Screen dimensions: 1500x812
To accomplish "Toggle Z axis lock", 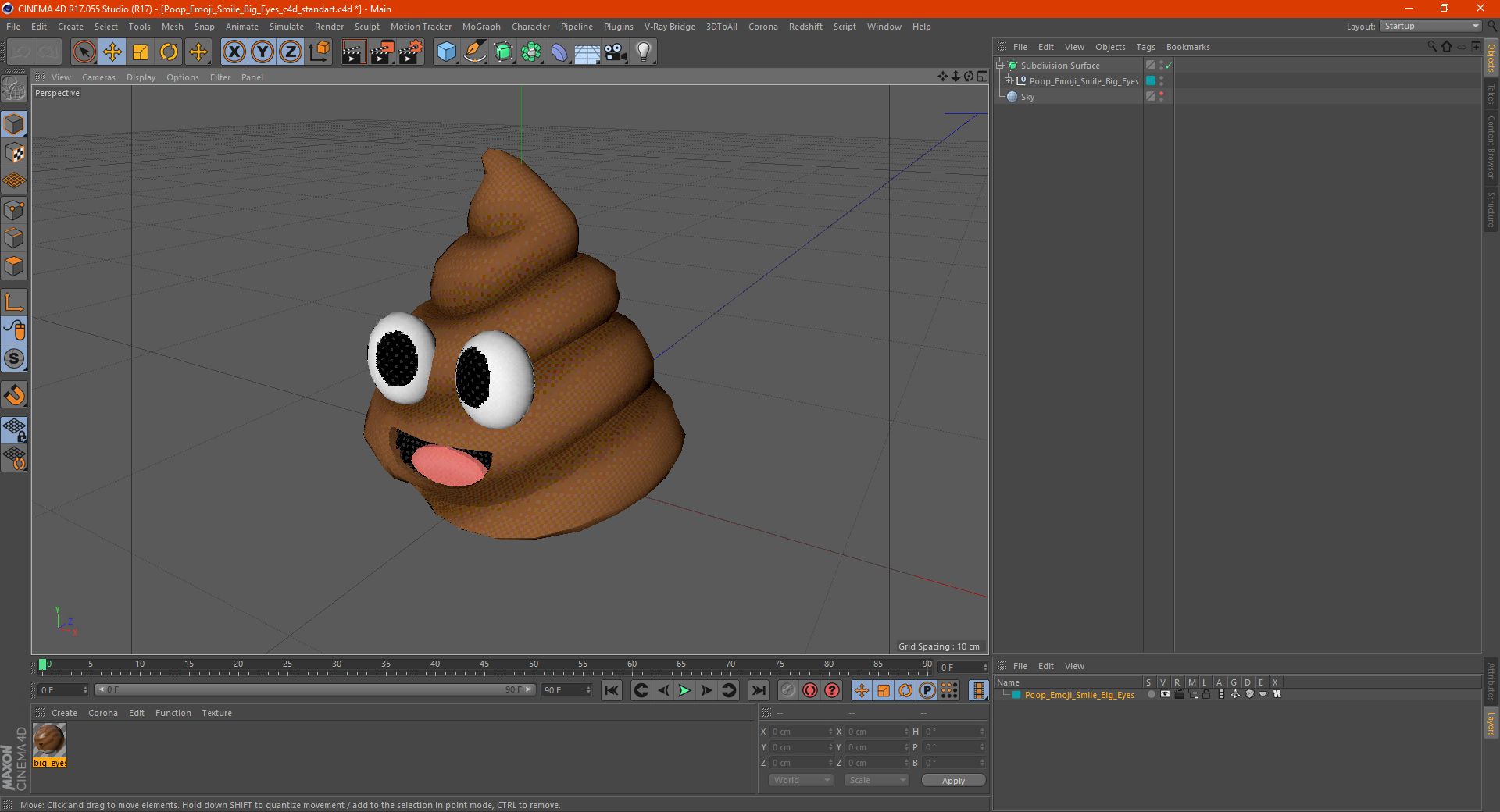I will pos(291,52).
